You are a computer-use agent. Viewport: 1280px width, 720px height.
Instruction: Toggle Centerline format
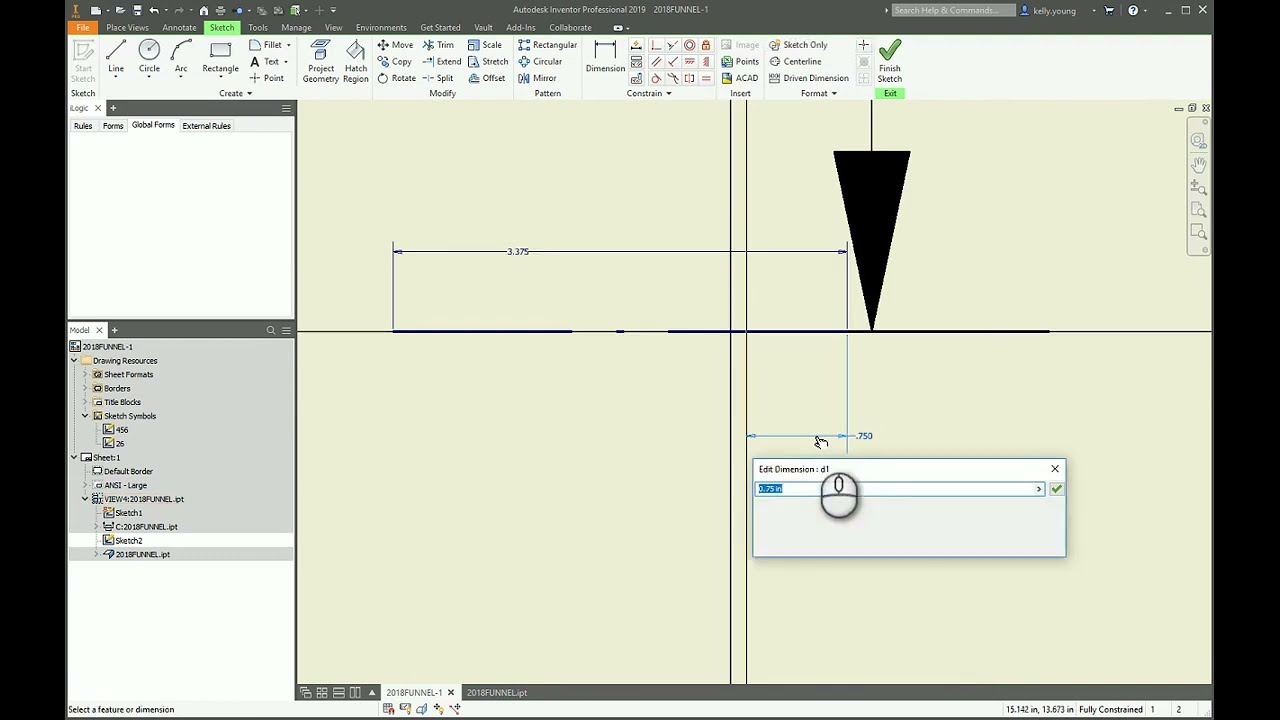click(795, 61)
